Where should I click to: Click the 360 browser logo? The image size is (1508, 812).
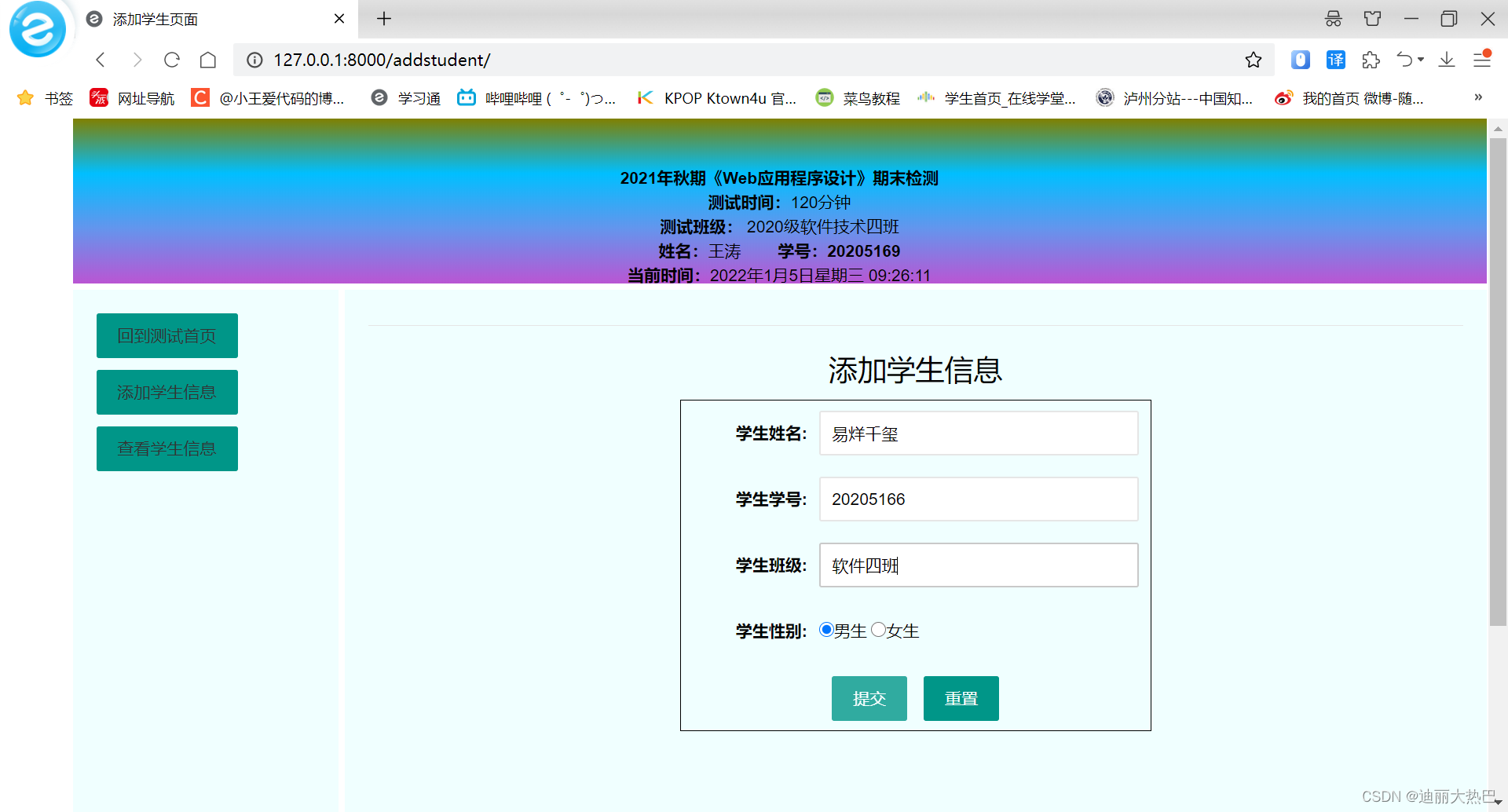tap(37, 29)
